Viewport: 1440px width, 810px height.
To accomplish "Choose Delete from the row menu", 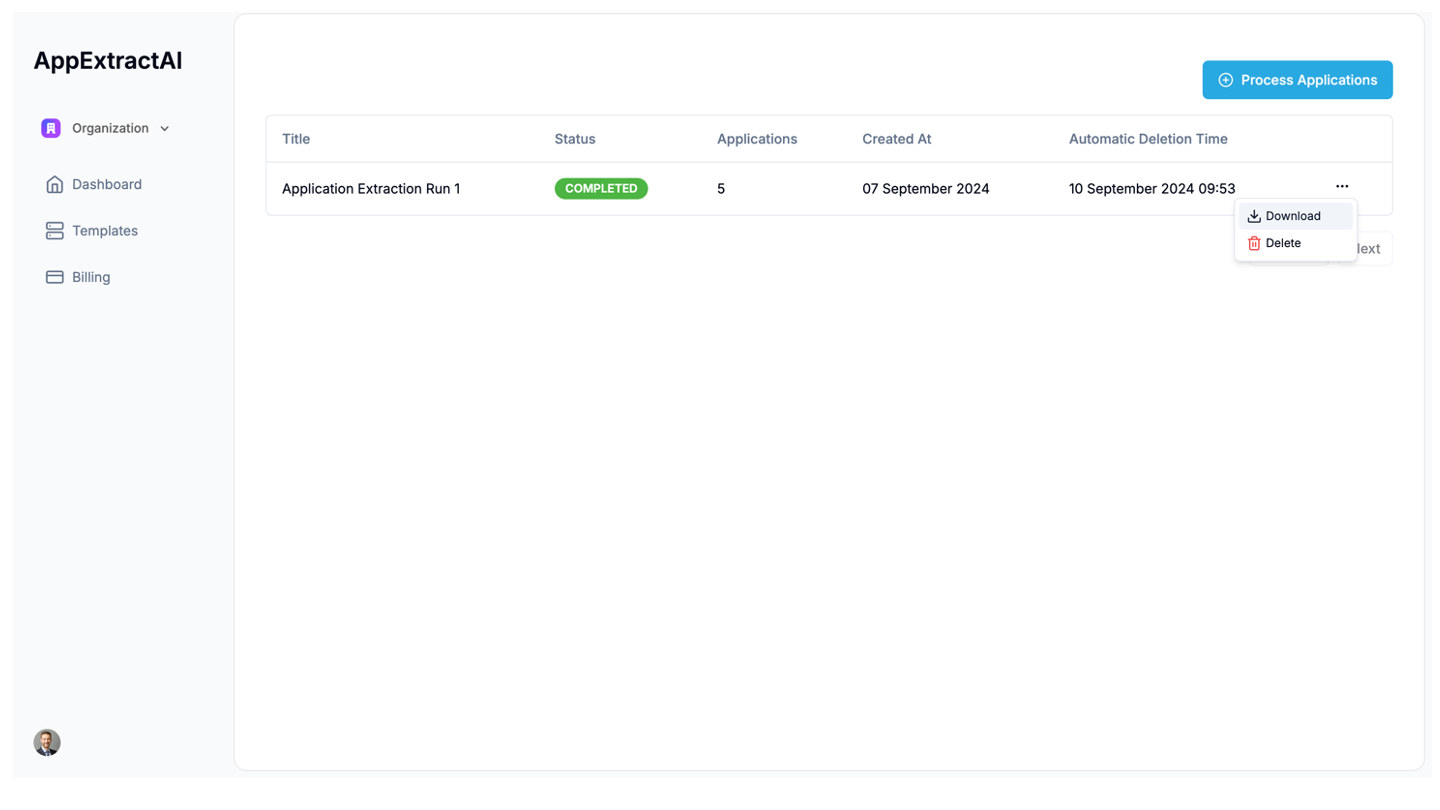I will [x=1296, y=243].
